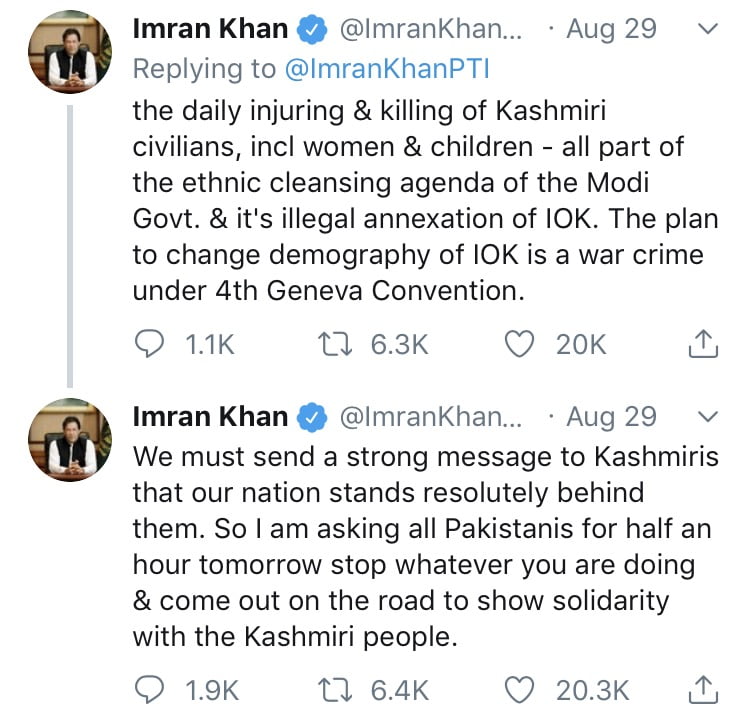Reply to the solidarity tweet with 1.9K replies

(149, 689)
